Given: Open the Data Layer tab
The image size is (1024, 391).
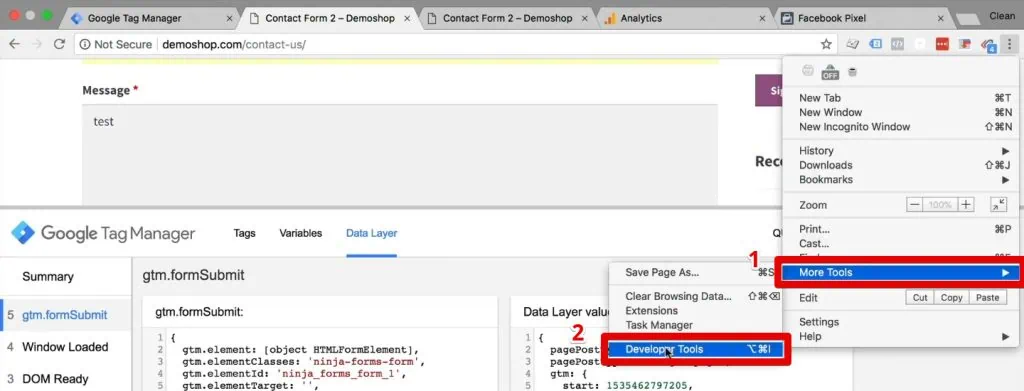Looking at the screenshot, I should click(371, 233).
